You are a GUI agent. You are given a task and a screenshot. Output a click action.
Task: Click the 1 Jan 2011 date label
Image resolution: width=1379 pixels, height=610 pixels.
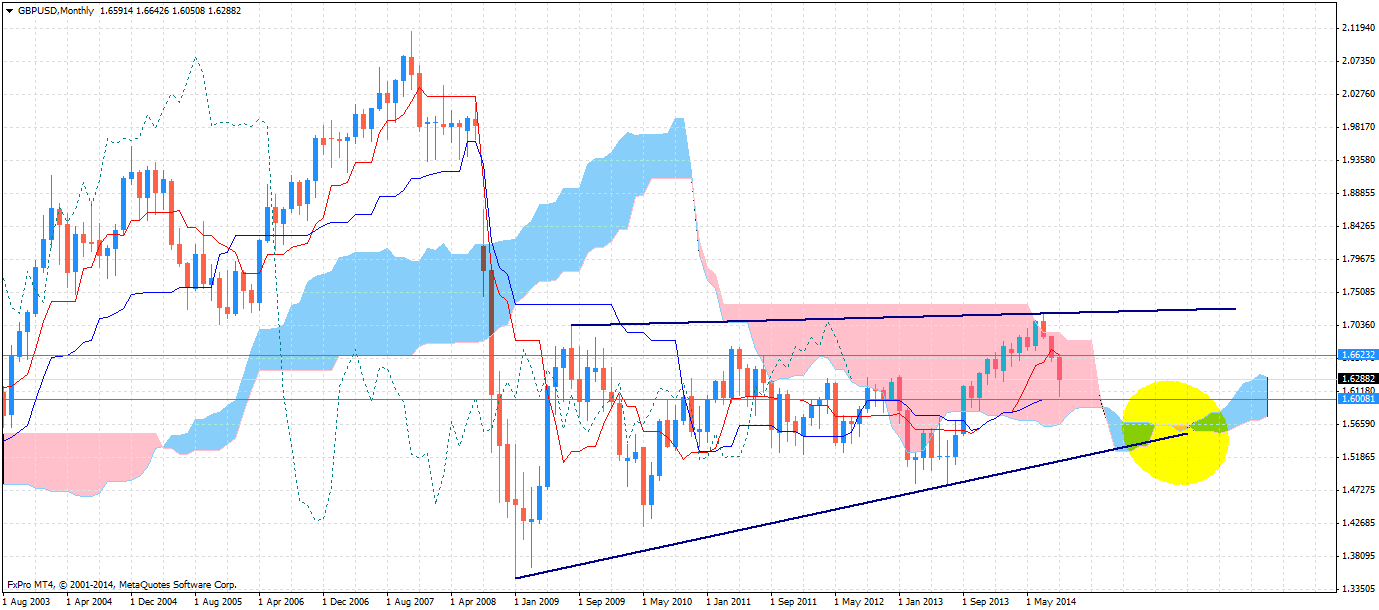pyautogui.click(x=730, y=603)
